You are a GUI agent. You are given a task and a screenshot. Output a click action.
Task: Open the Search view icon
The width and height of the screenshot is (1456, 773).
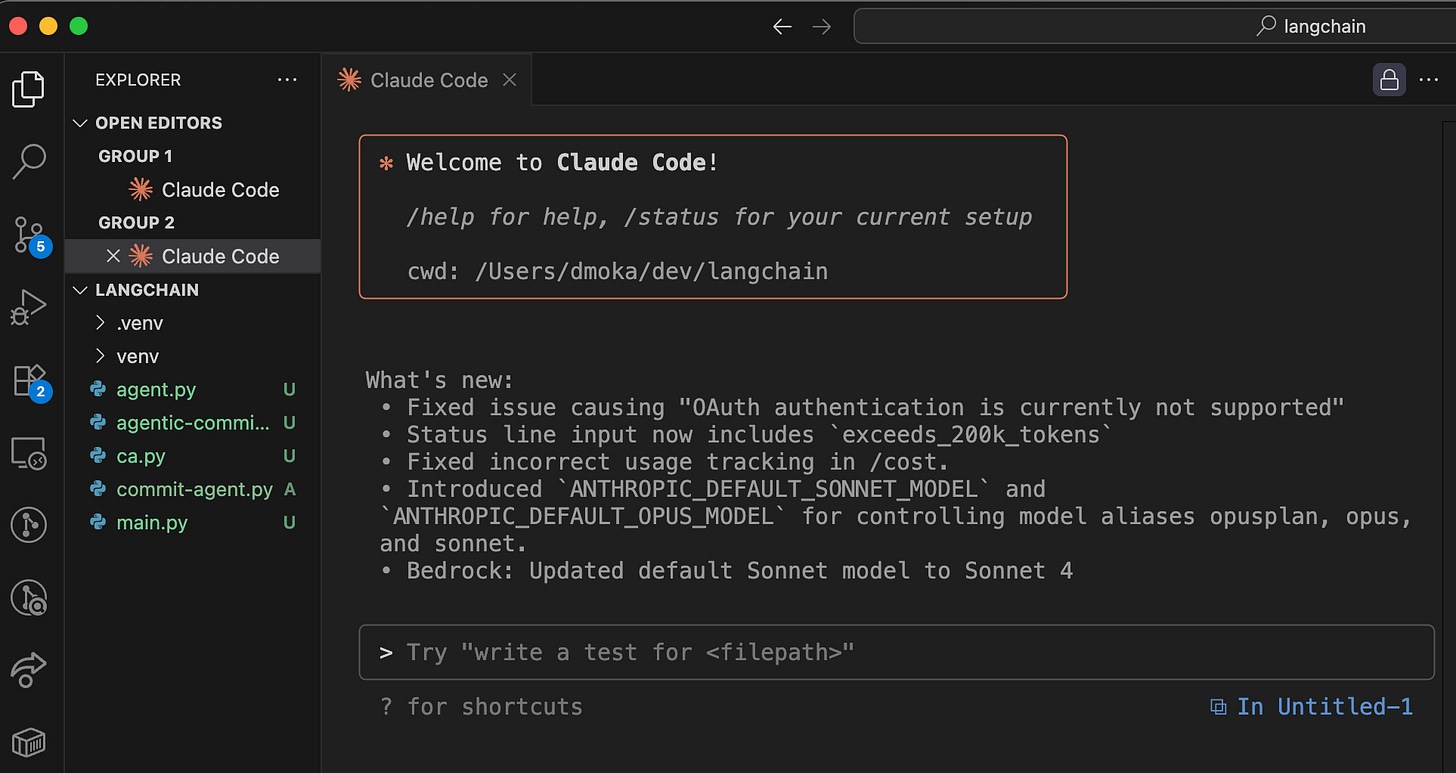tap(28, 161)
